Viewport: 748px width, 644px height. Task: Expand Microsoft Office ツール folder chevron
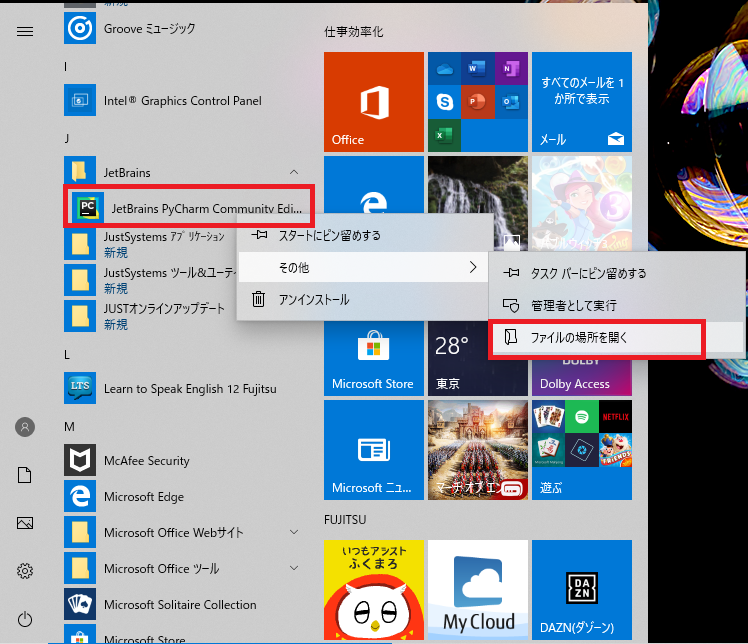pos(294,568)
